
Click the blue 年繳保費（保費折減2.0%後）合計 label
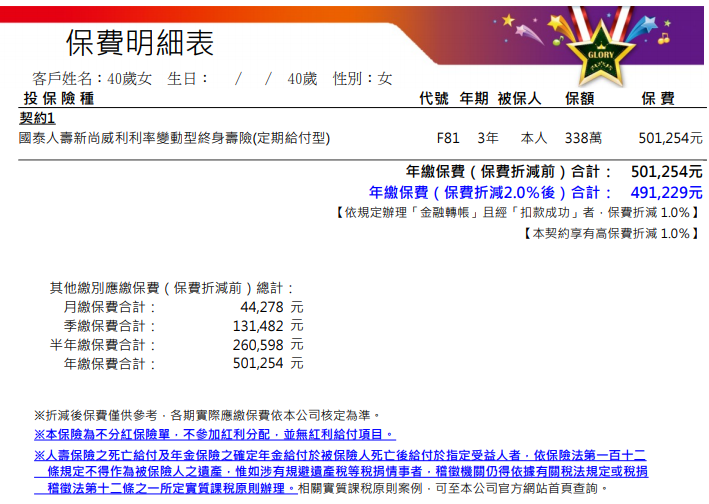pyautogui.click(x=491, y=193)
